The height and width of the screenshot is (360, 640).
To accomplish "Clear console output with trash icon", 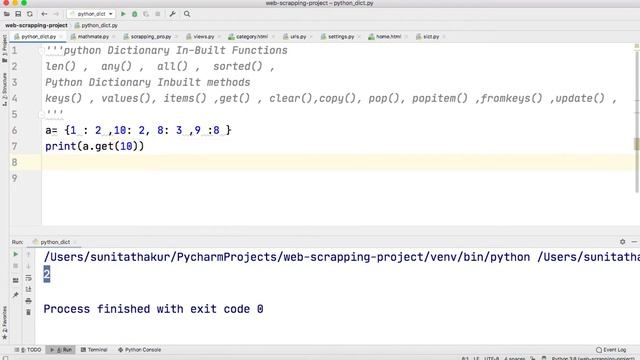I will [x=29, y=312].
